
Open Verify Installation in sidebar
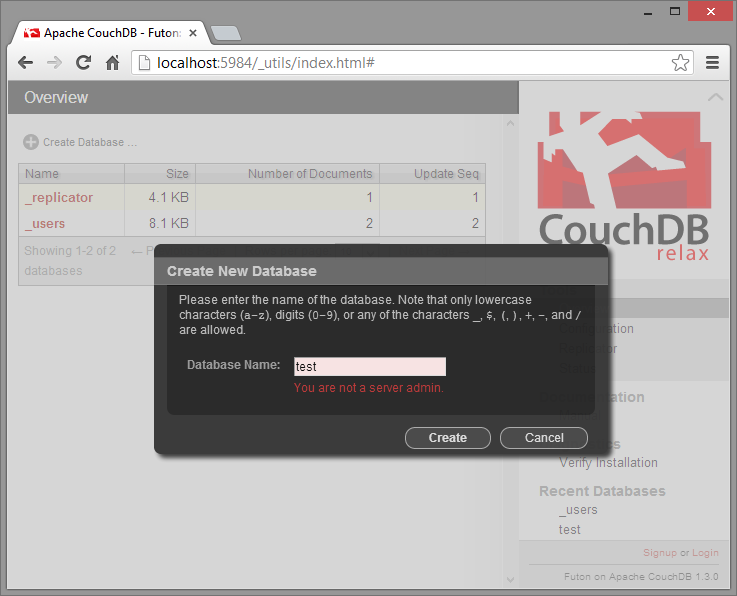(x=608, y=463)
